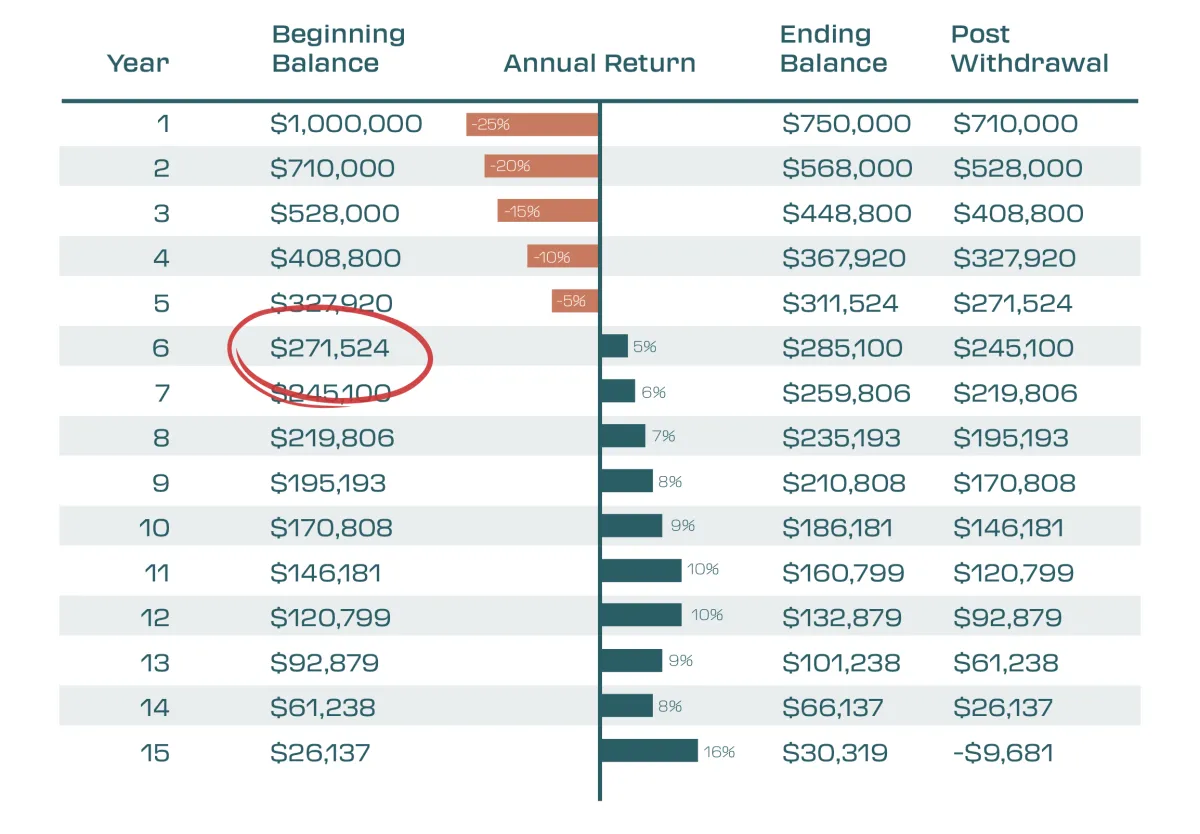Click the Annual Return column header

coord(599,64)
